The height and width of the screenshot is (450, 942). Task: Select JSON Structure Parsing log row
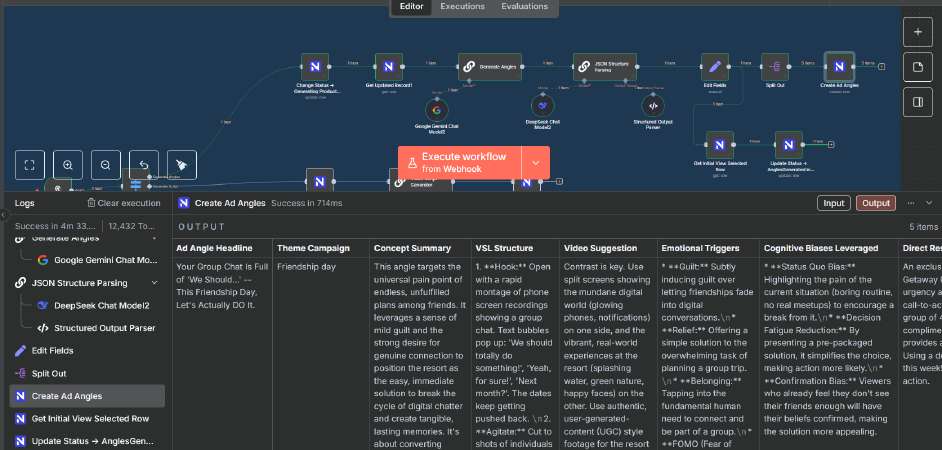(87, 283)
